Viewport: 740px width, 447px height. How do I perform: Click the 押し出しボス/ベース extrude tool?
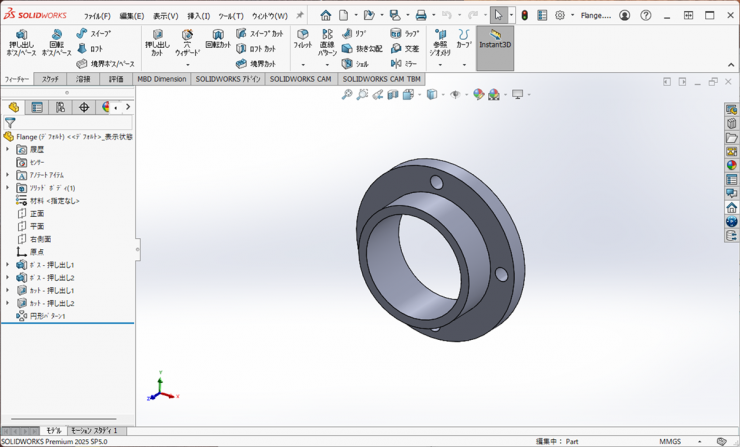22,42
